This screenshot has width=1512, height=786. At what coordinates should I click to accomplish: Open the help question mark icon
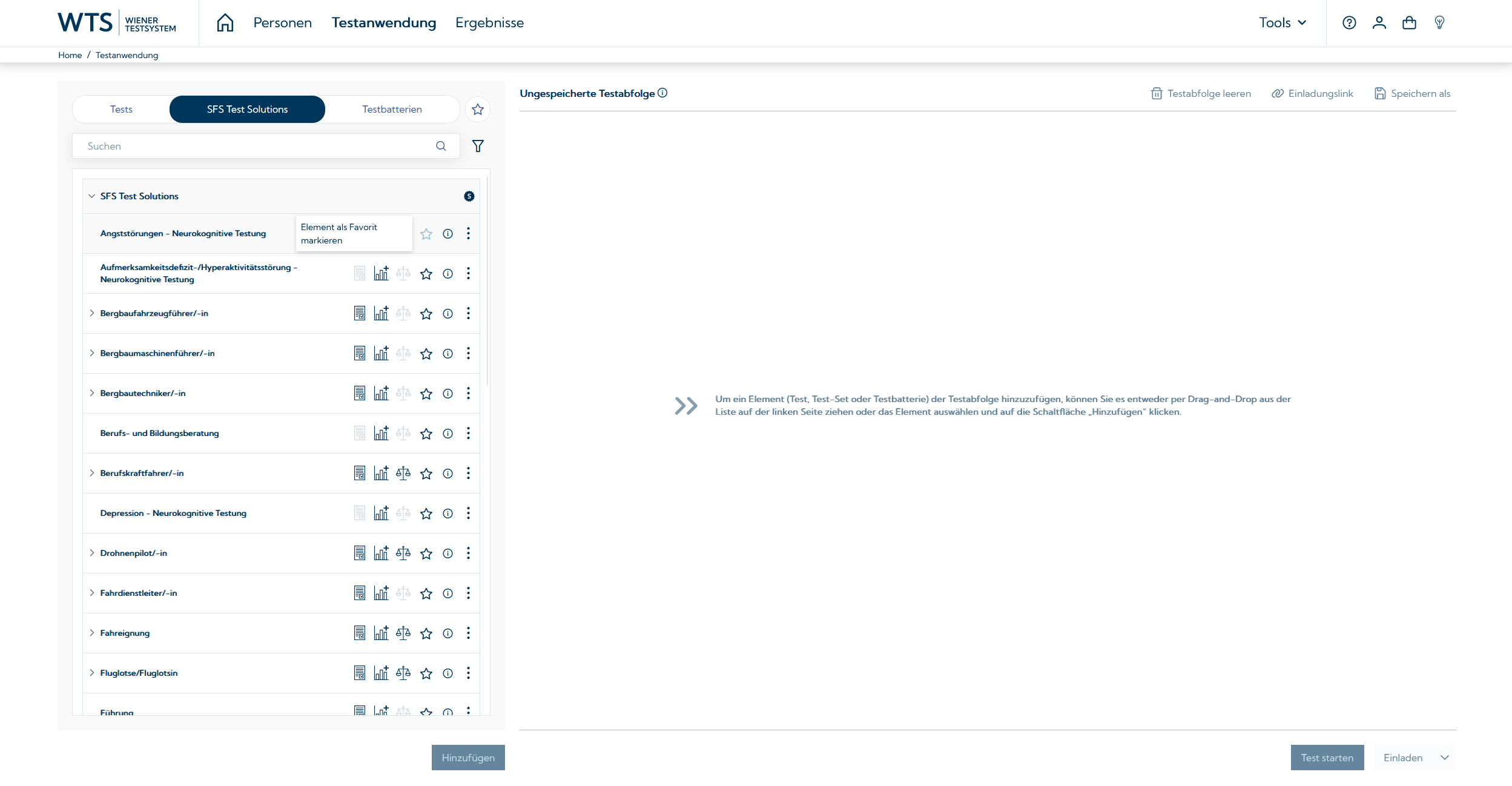tap(1349, 22)
